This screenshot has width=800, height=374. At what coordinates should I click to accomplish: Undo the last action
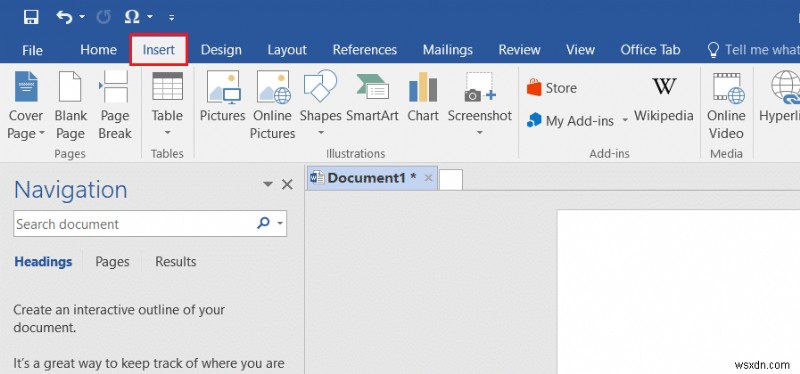(64, 17)
